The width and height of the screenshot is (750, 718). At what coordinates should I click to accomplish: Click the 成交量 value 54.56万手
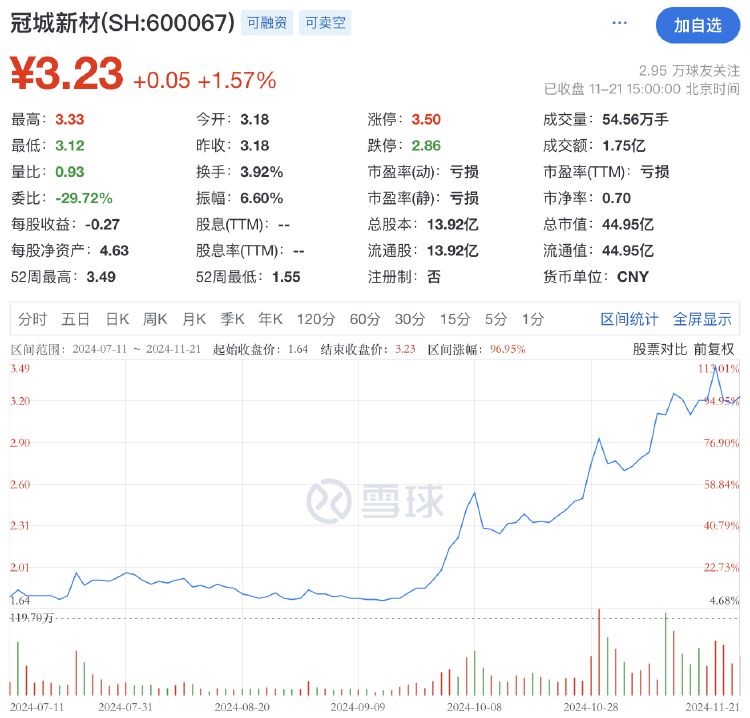coord(635,119)
